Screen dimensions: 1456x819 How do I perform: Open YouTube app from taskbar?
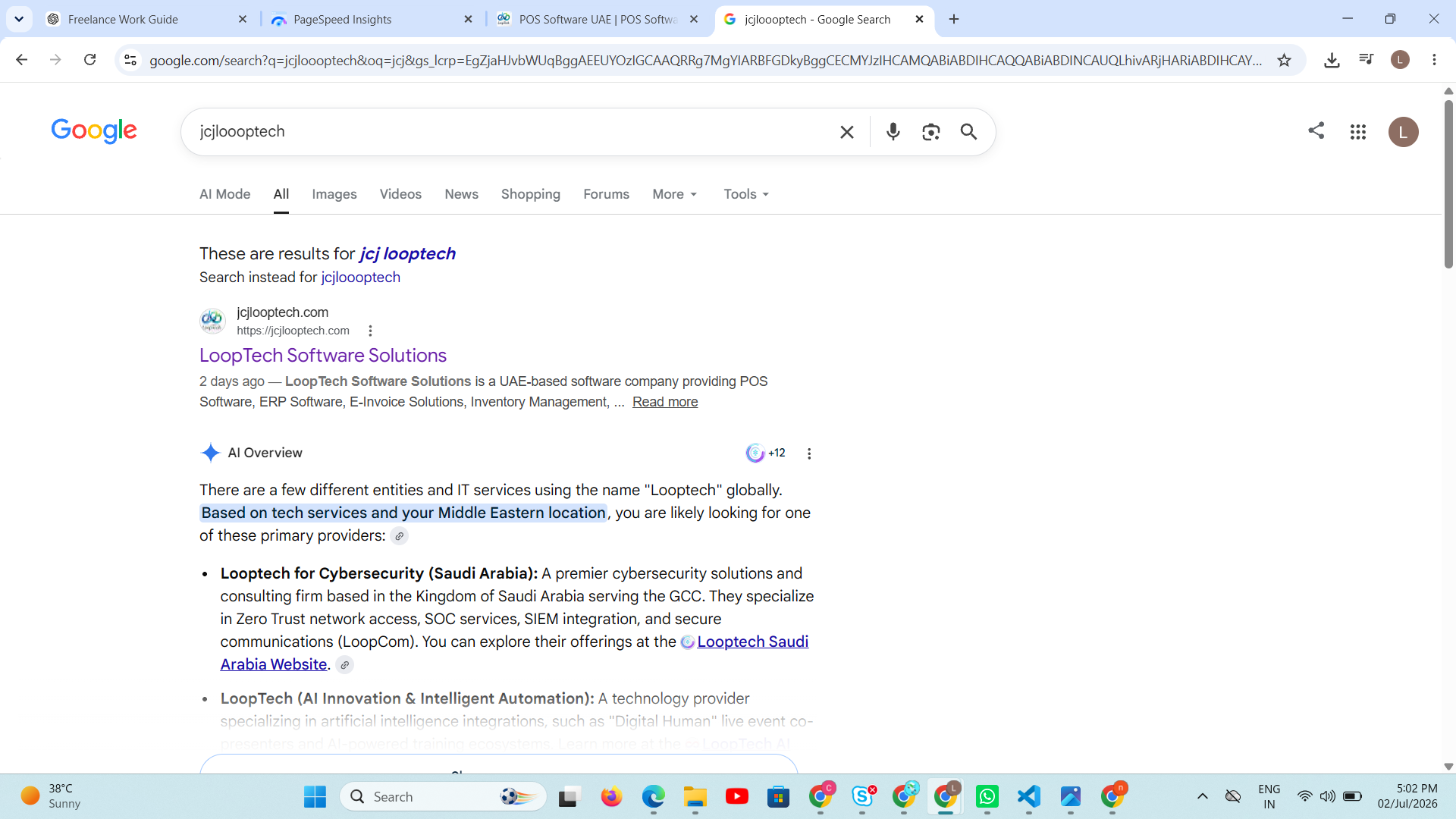coord(737,797)
